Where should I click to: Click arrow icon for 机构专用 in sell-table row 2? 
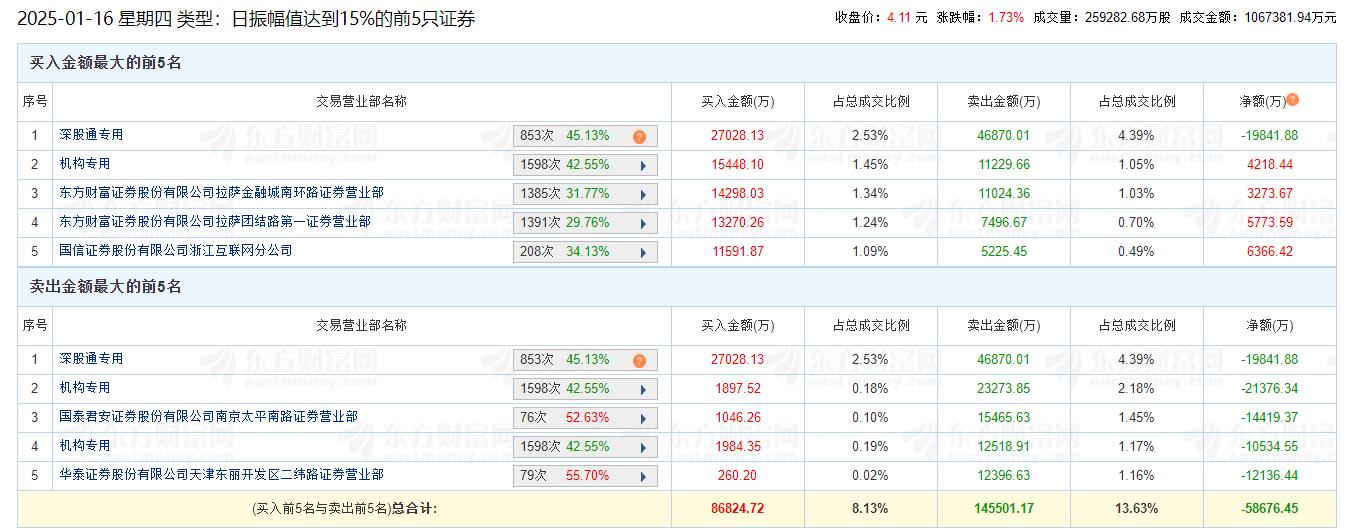642,390
